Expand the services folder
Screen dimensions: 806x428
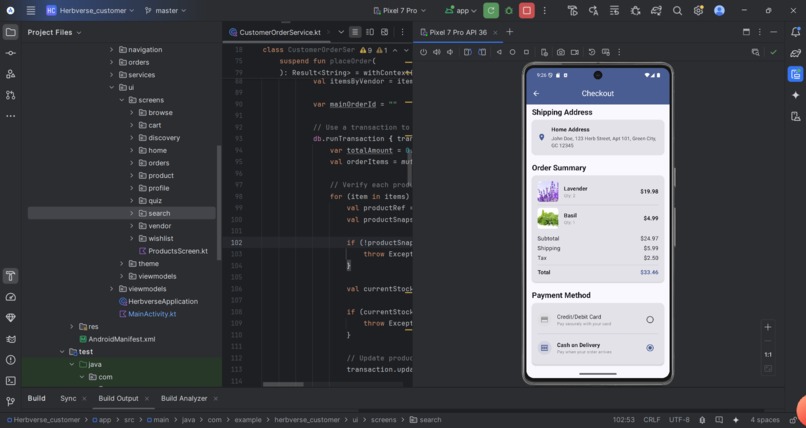[112, 75]
